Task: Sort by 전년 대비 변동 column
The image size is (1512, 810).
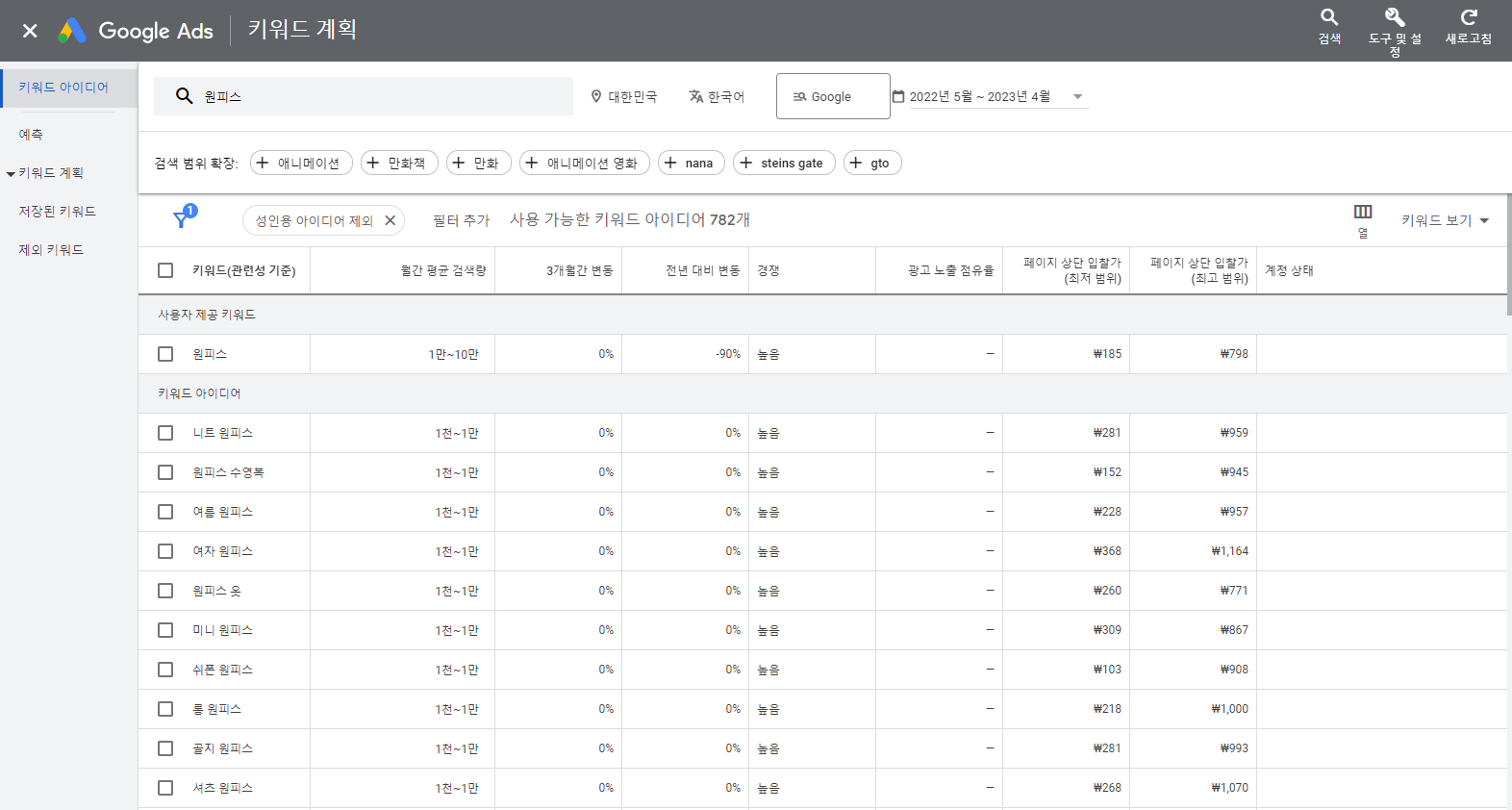Action: point(703,270)
